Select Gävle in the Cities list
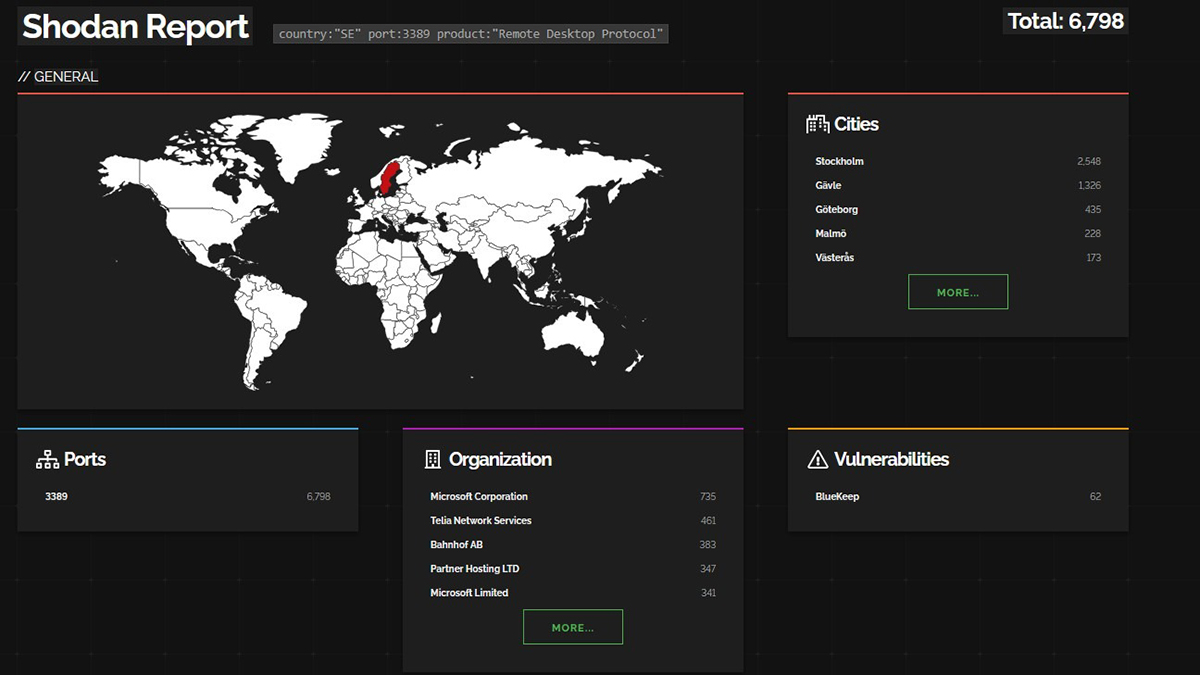Image resolution: width=1200 pixels, height=675 pixels. click(828, 185)
